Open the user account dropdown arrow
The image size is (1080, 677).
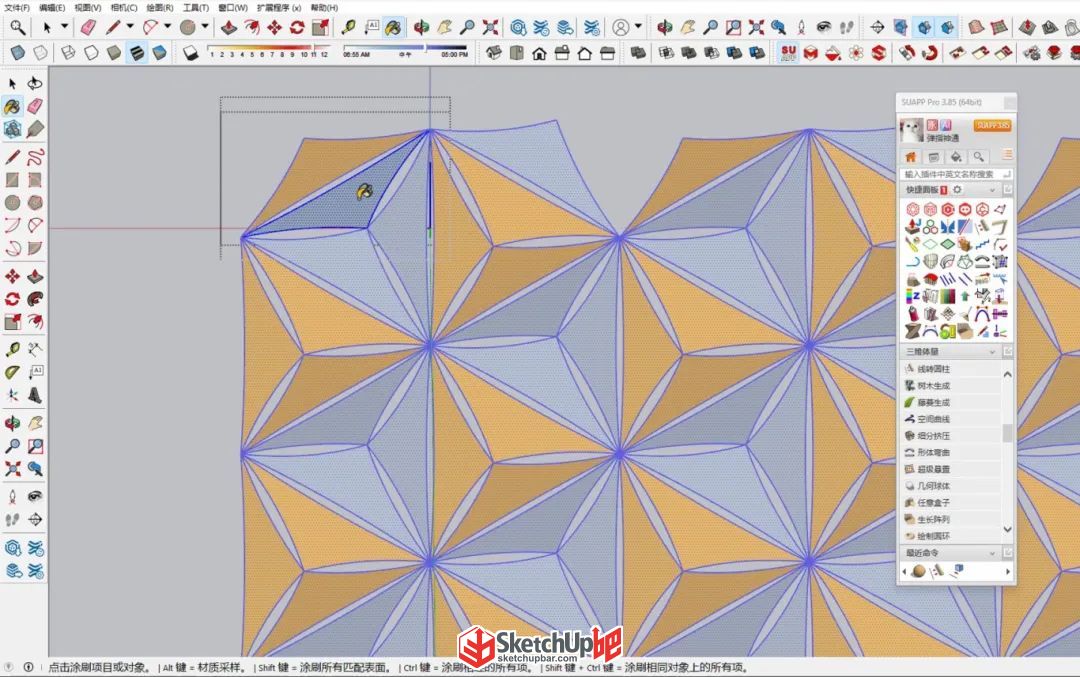coord(638,27)
